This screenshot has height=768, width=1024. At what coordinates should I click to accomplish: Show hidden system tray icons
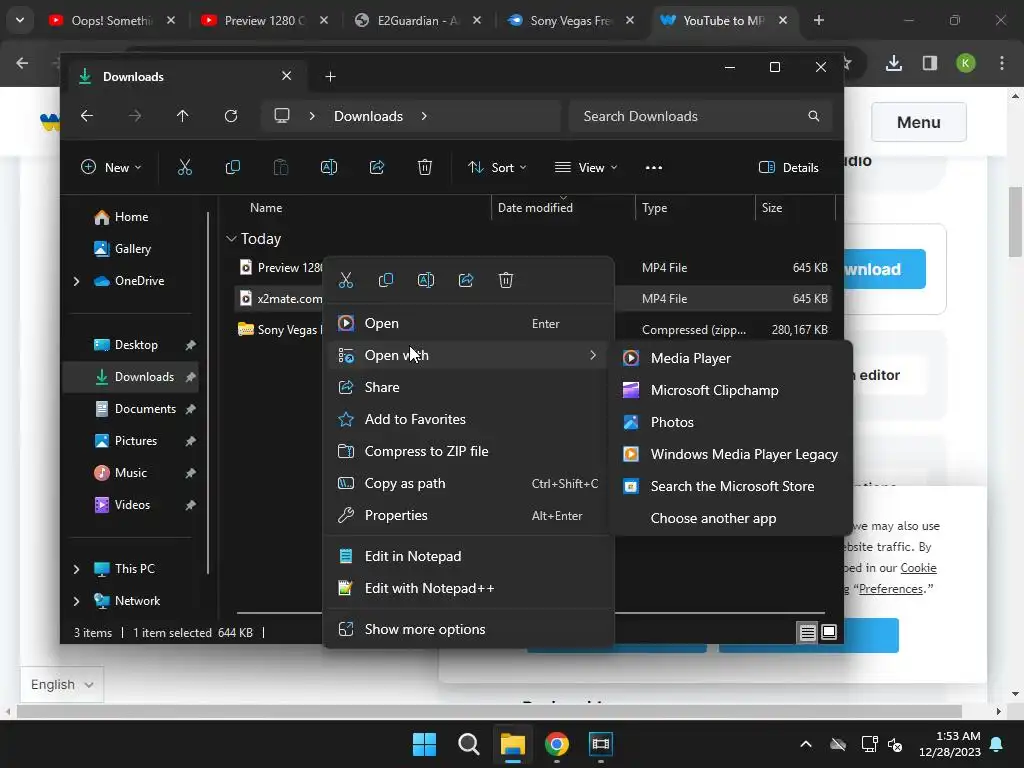pyautogui.click(x=806, y=744)
